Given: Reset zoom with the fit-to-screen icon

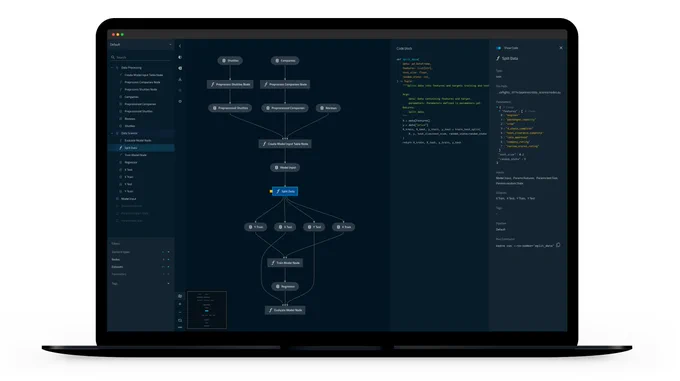Looking at the screenshot, I should click(x=180, y=320).
